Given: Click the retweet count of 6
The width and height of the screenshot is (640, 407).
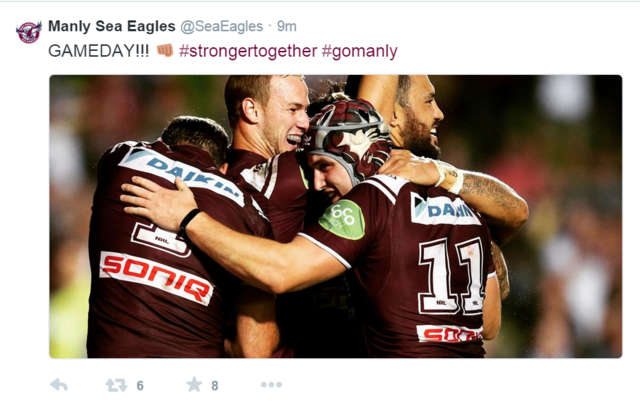Looking at the screenshot, I should (x=140, y=385).
